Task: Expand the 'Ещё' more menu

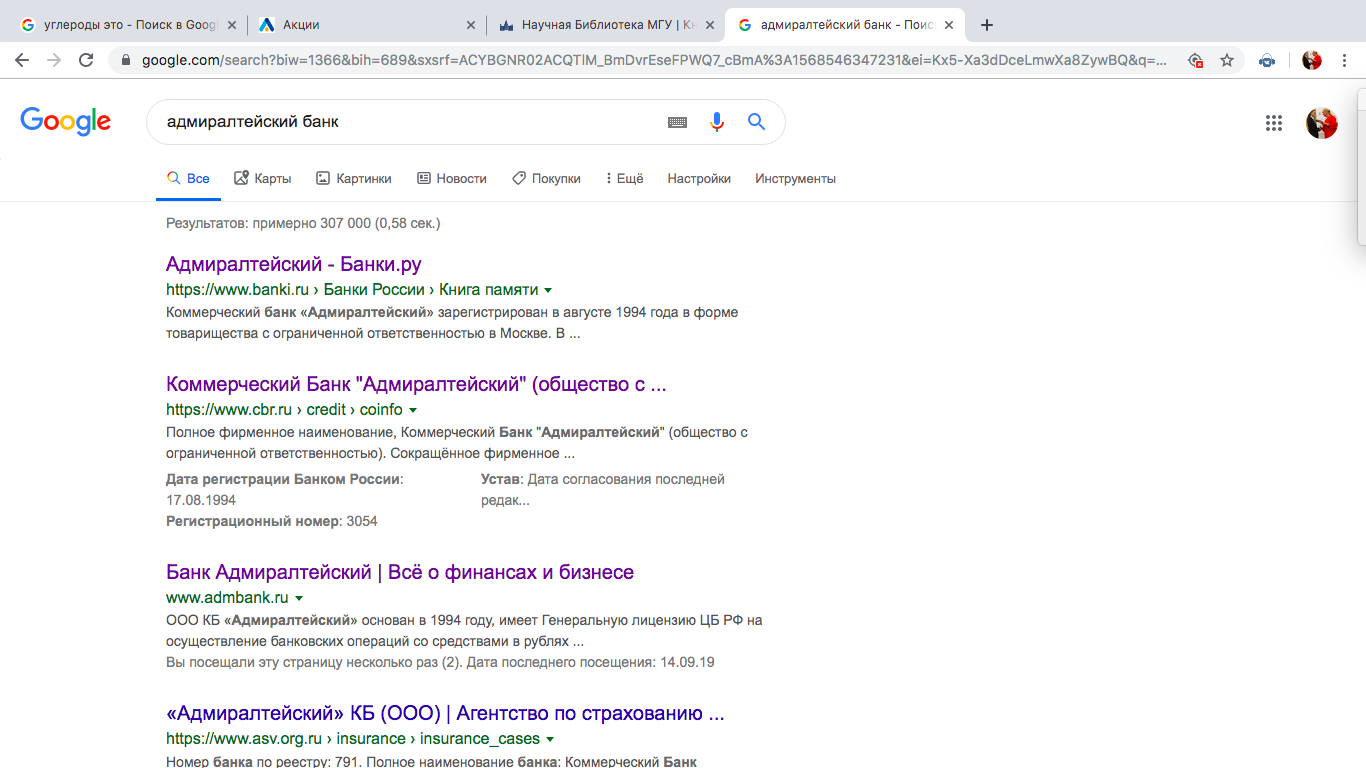Action: click(624, 178)
